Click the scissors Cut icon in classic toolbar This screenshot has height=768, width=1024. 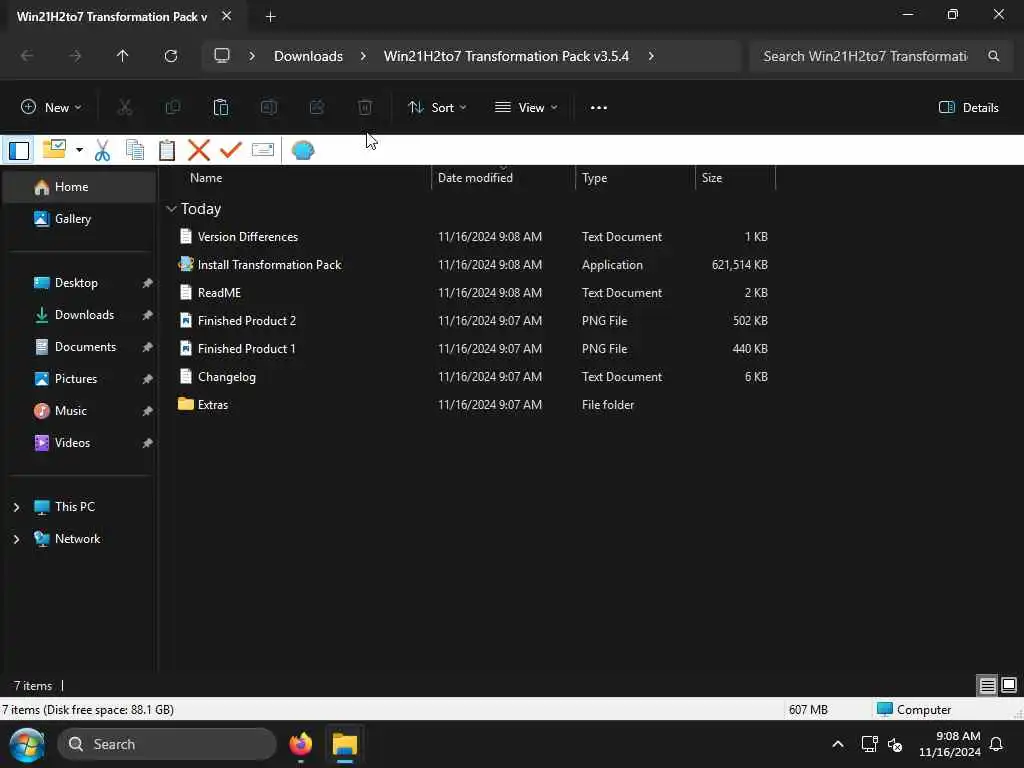[x=103, y=150]
